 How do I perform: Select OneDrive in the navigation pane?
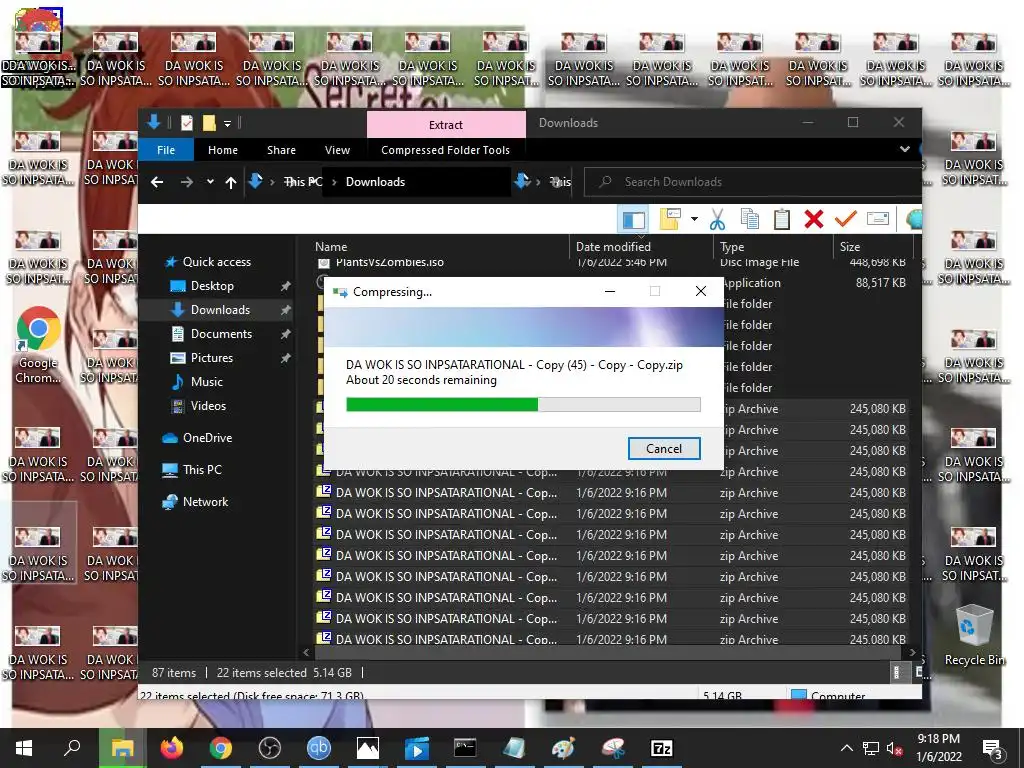coord(206,438)
